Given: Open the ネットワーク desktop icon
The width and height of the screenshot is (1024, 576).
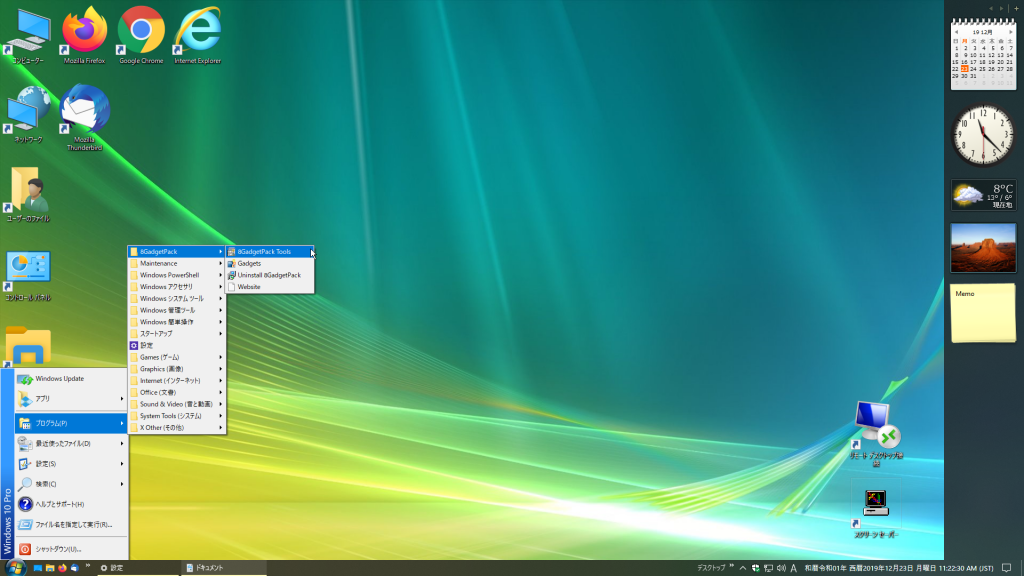Looking at the screenshot, I should click(28, 115).
